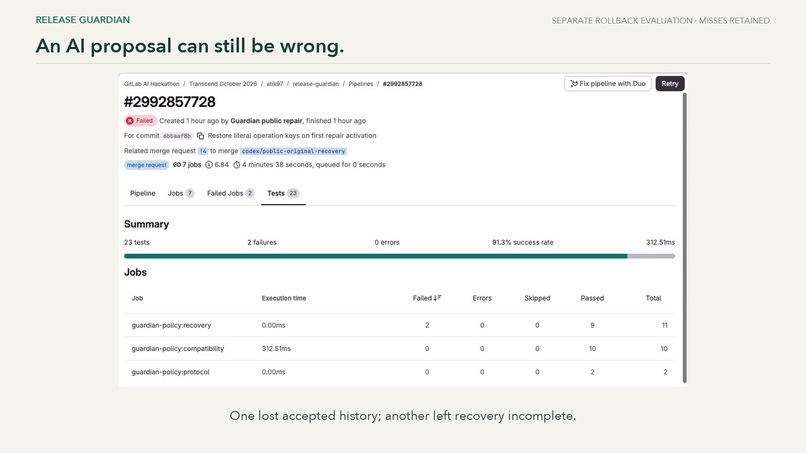806x453 pixels.
Task: Click the duration clock icon
Action: [x=236, y=165]
